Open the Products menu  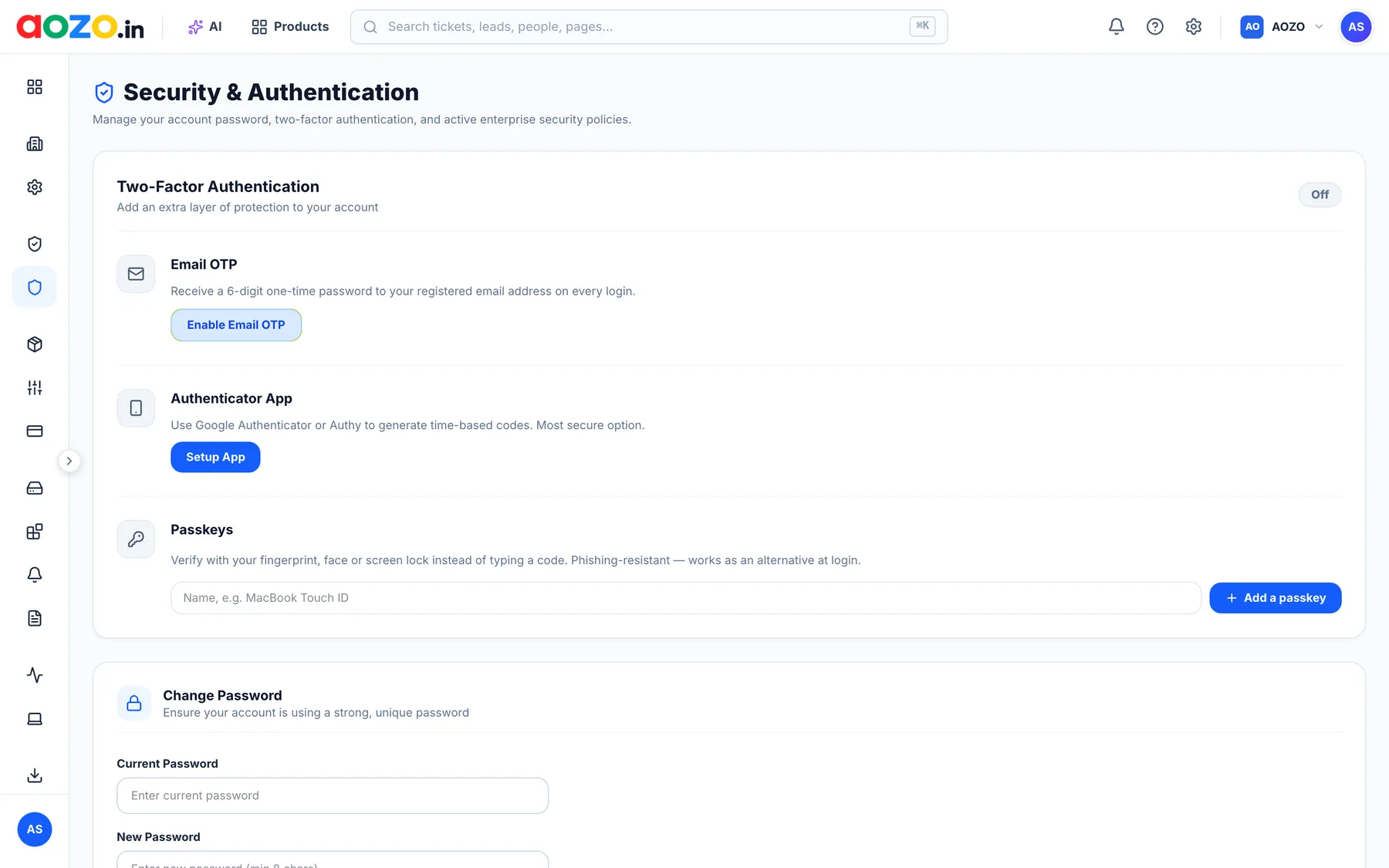pyautogui.click(x=290, y=26)
